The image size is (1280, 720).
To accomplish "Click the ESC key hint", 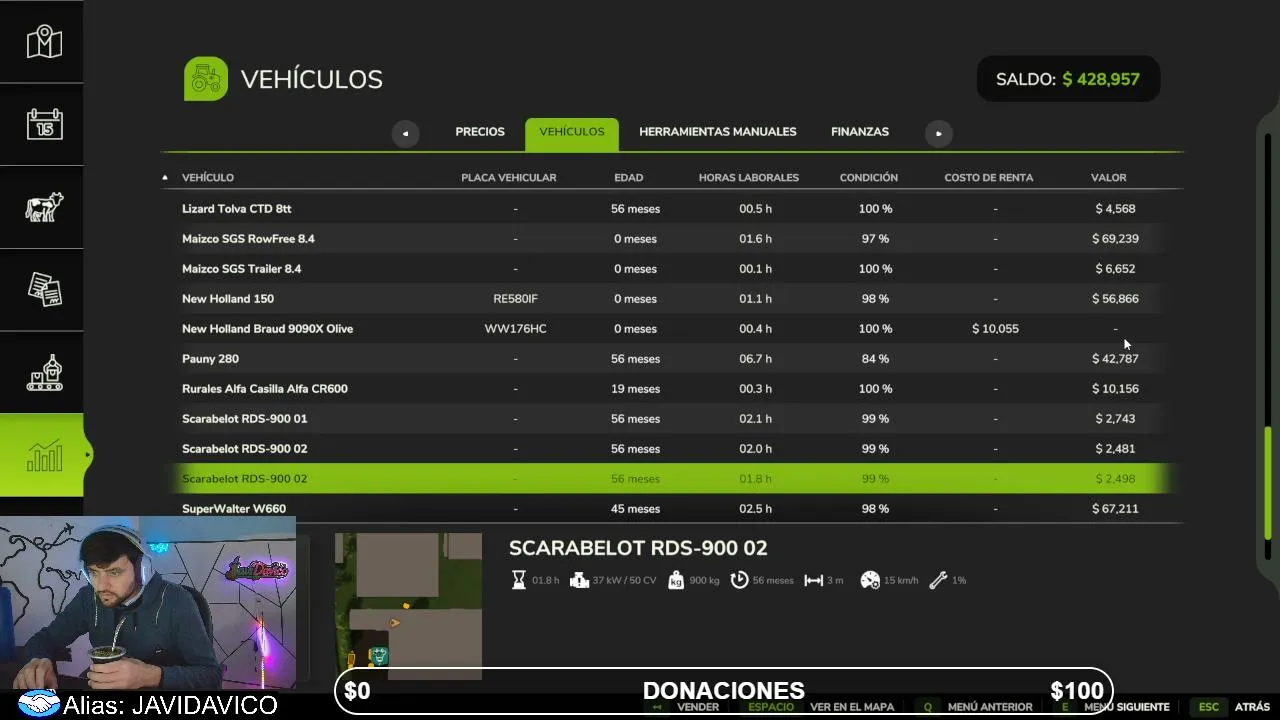I will (1209, 707).
